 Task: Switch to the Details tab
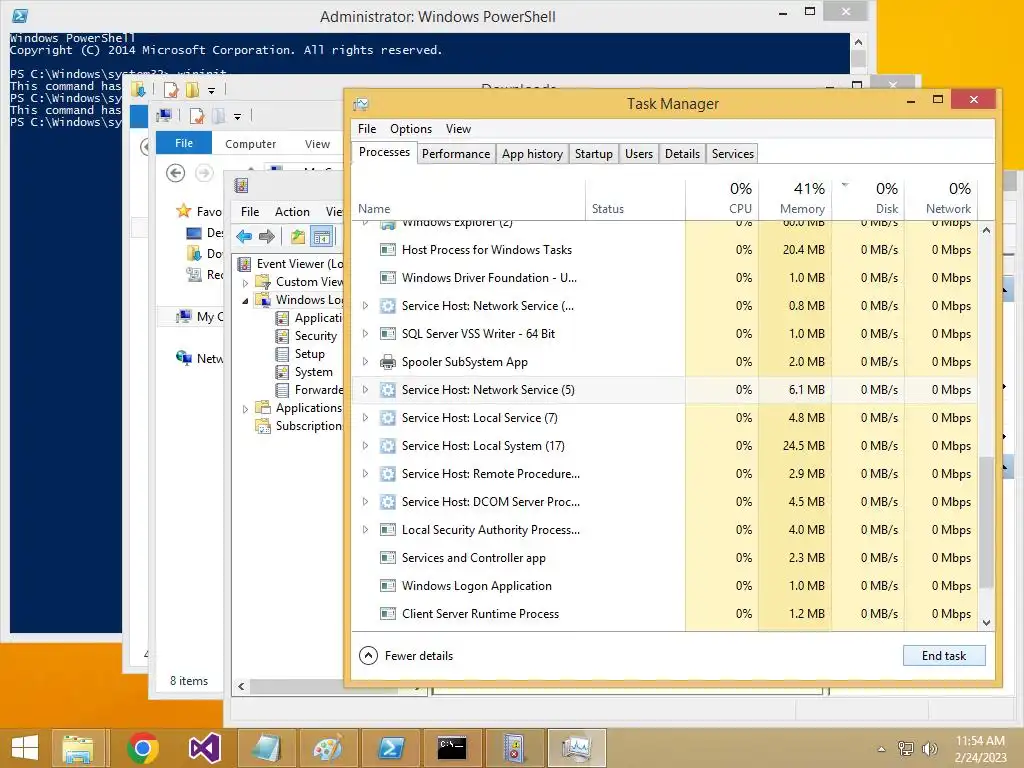click(x=682, y=153)
